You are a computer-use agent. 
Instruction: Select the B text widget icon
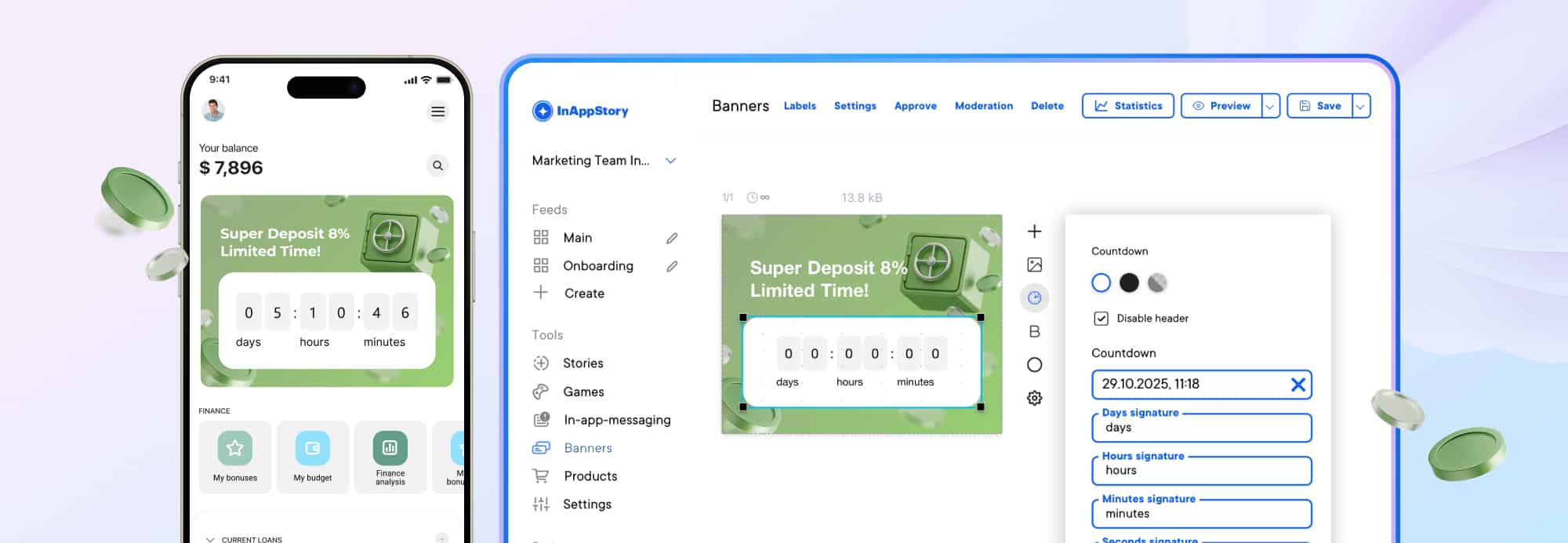tap(1034, 332)
